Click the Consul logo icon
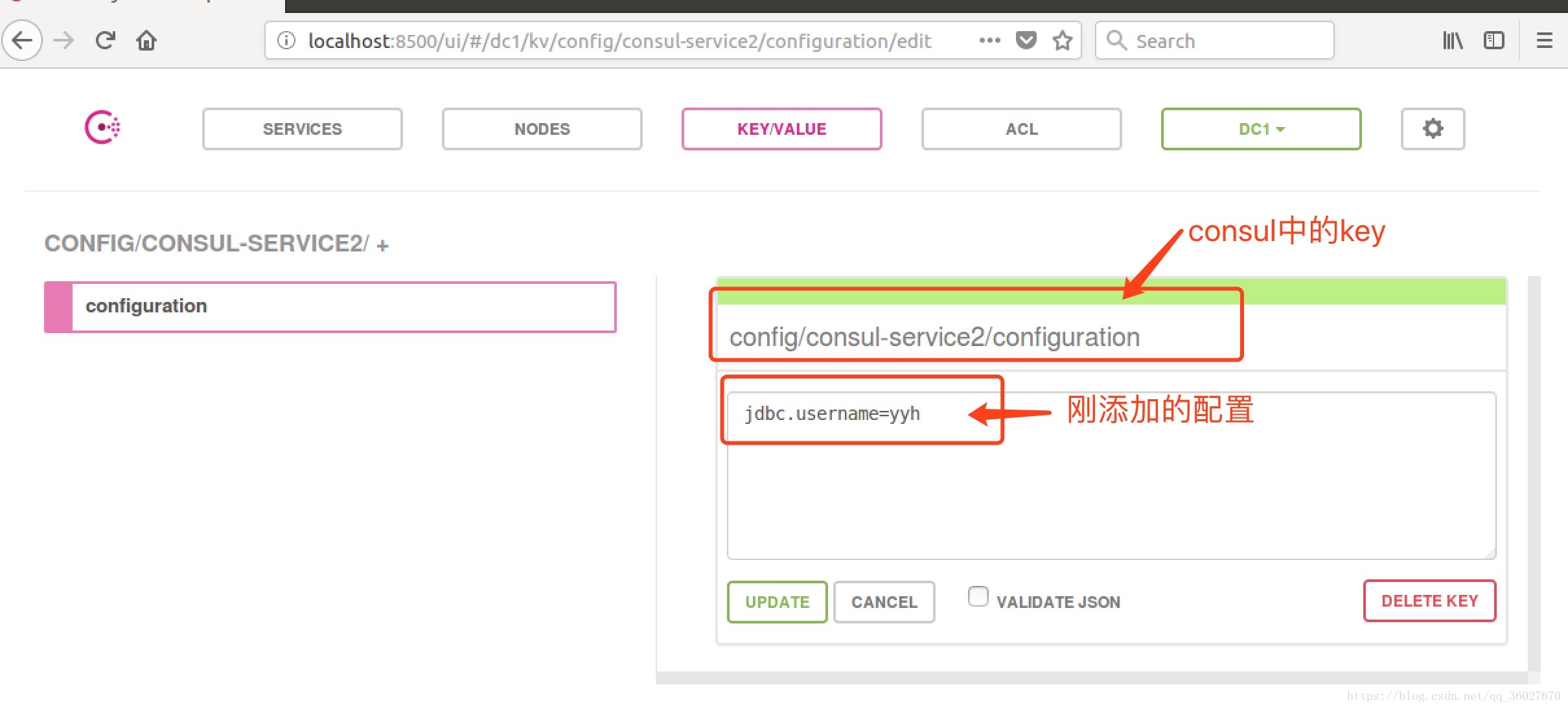Viewport: 1568px width, 709px height. [x=102, y=128]
